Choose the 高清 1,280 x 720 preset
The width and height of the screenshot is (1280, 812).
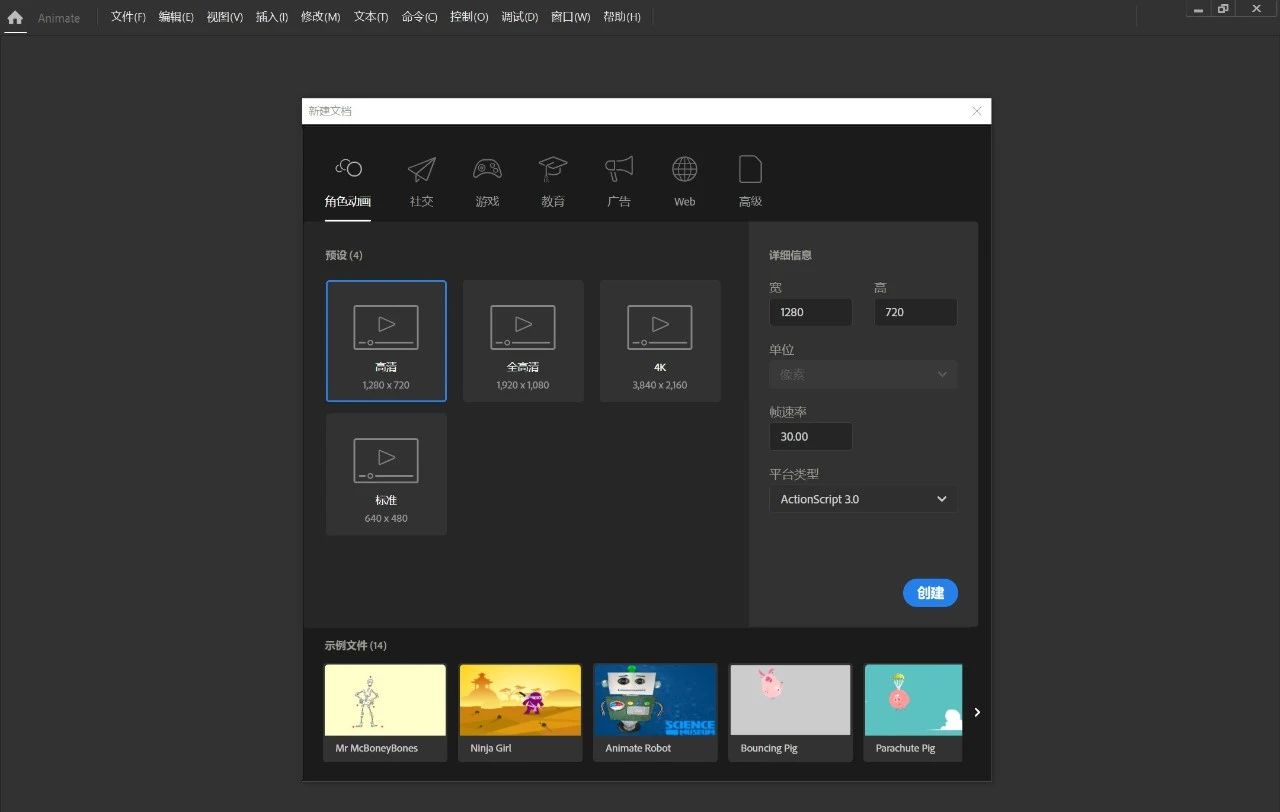click(x=386, y=341)
